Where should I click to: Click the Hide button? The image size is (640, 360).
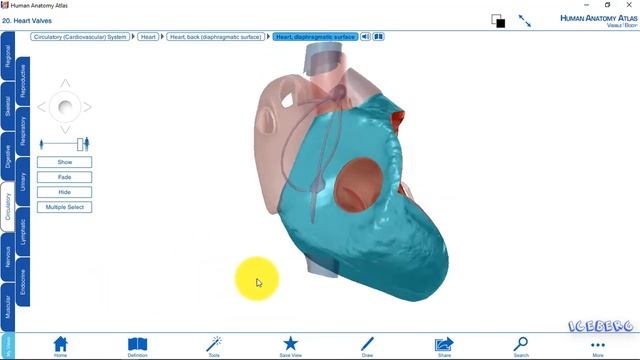64,192
